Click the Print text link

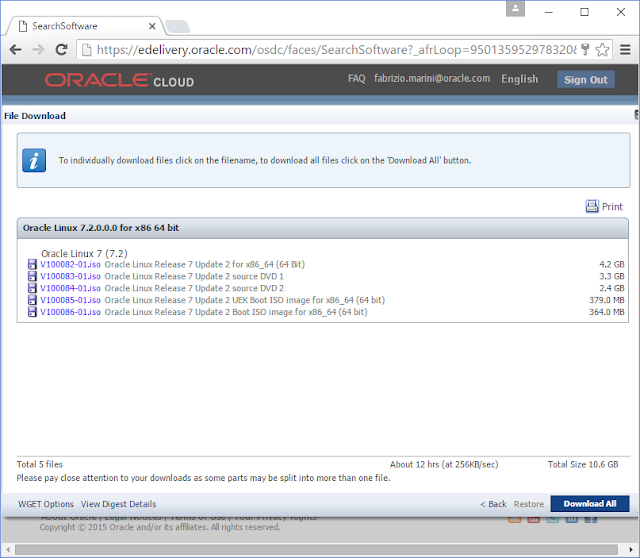612,207
